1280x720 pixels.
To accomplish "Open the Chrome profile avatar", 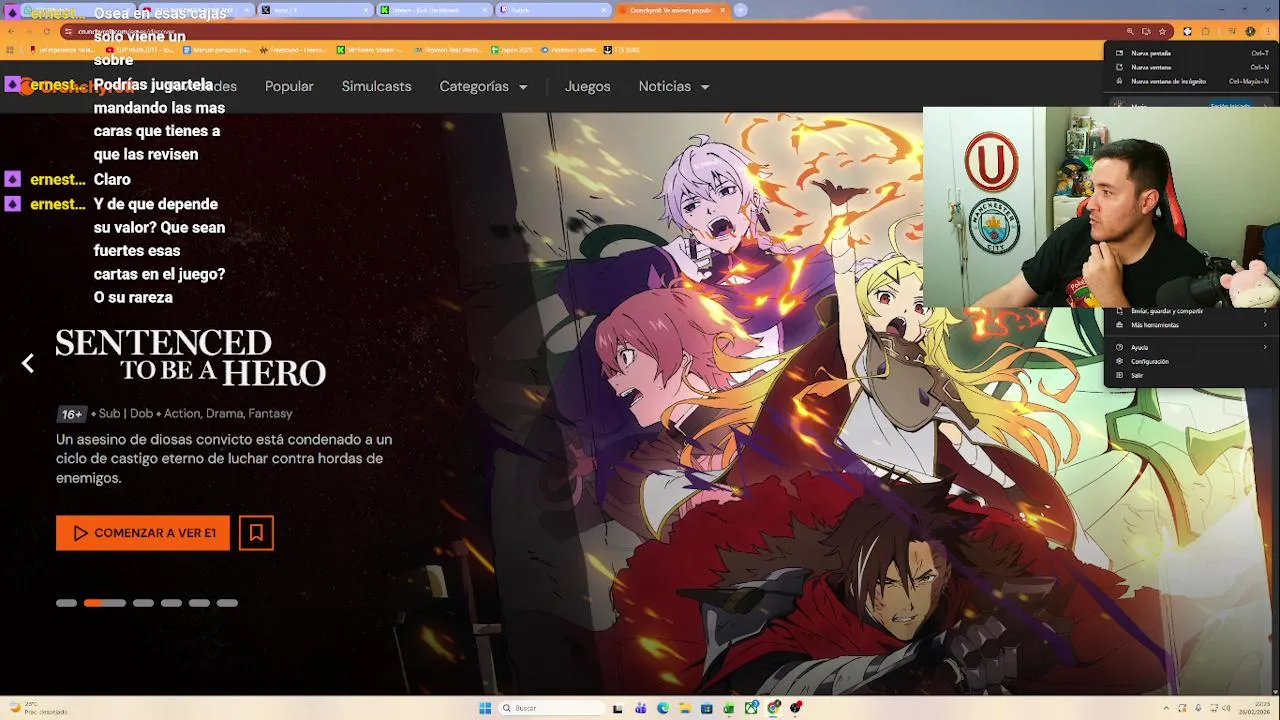I will point(1250,31).
